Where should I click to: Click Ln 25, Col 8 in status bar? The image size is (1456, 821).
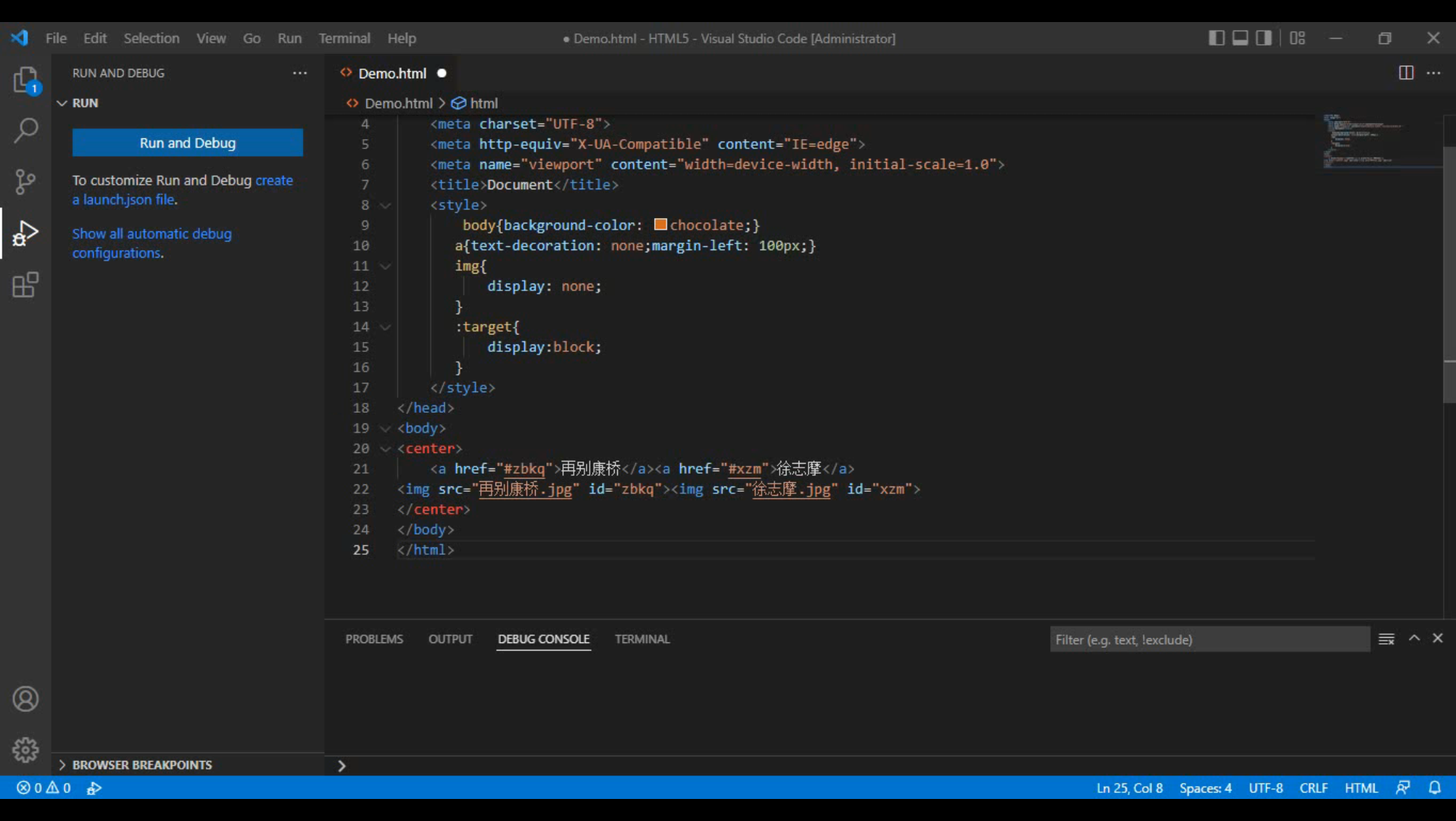[x=1129, y=788]
